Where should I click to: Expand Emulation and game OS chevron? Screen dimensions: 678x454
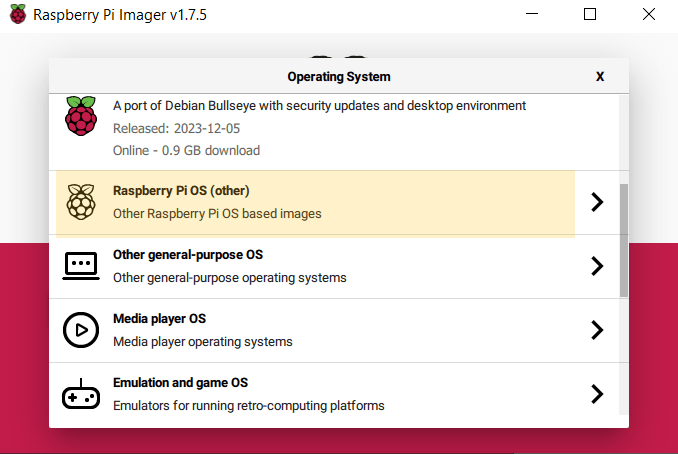tap(597, 394)
